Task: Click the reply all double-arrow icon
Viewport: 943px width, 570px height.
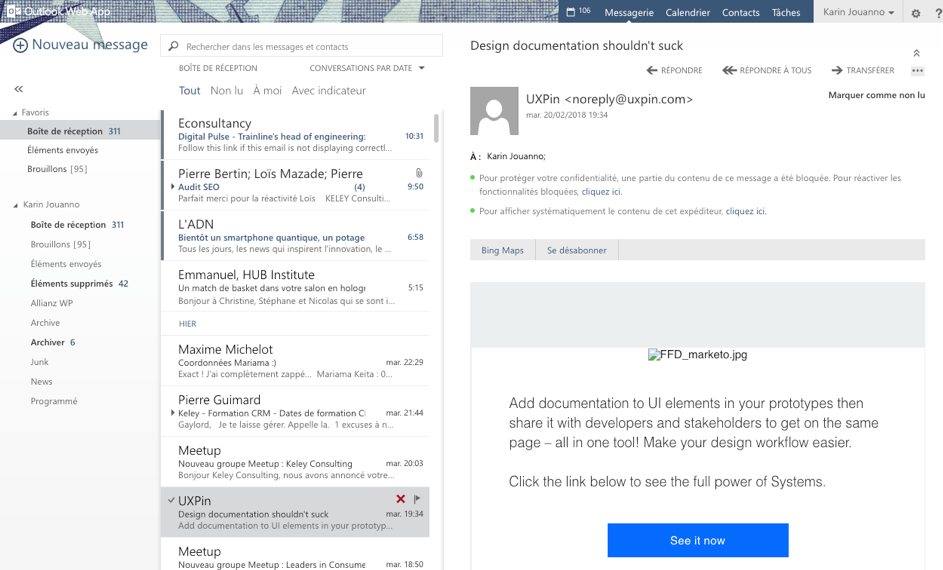Action: click(x=729, y=70)
